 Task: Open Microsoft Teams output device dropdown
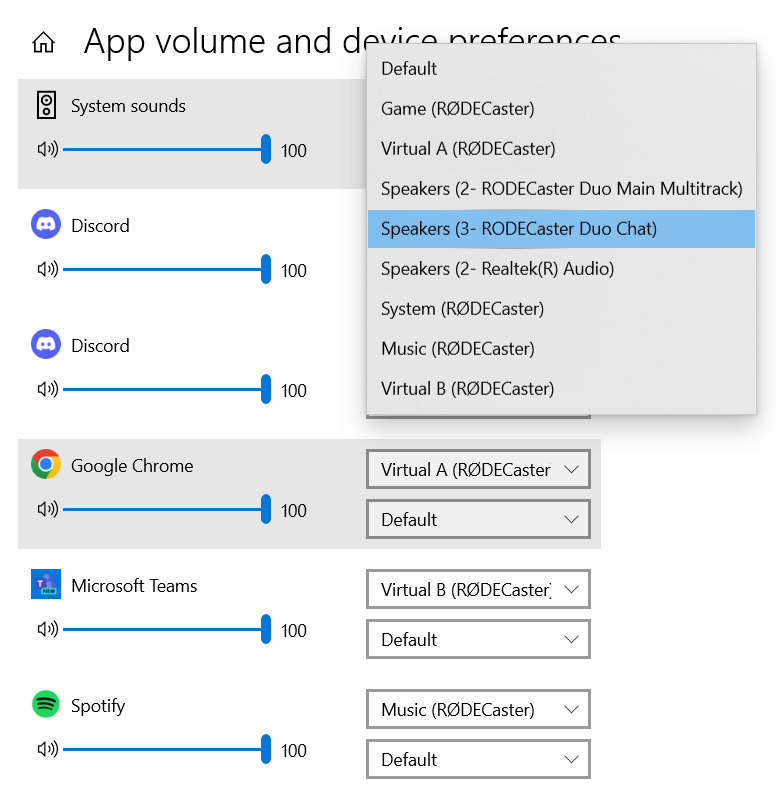click(x=478, y=589)
